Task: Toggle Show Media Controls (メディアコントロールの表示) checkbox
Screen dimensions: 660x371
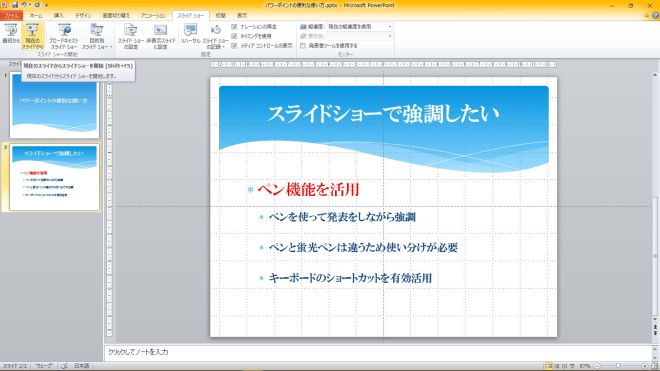Action: point(234,45)
